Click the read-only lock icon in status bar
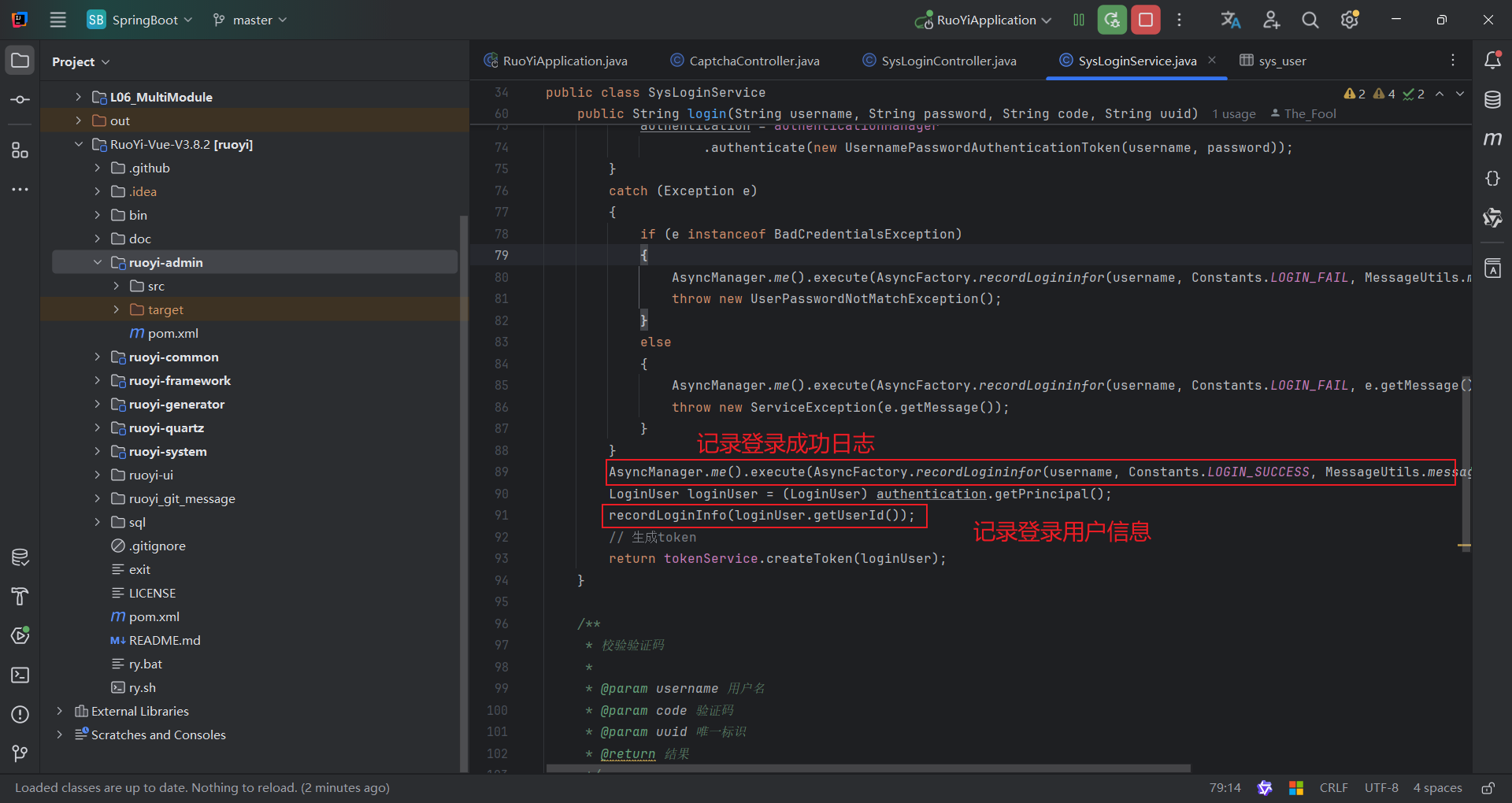This screenshot has width=1512, height=803. [x=1488, y=788]
